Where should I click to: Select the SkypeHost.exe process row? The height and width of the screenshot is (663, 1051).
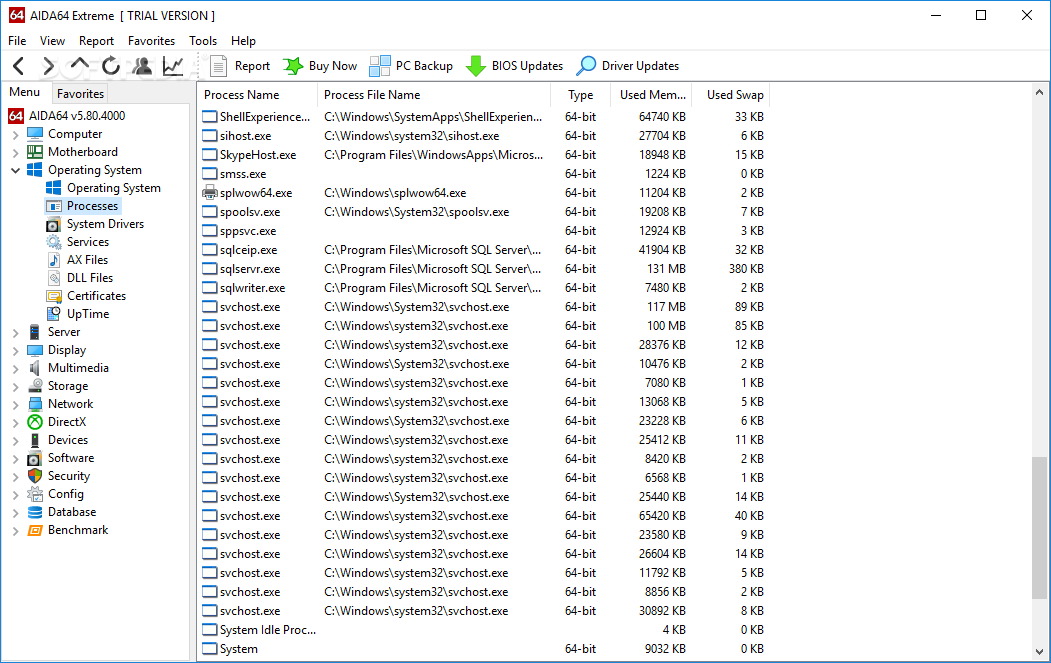484,155
